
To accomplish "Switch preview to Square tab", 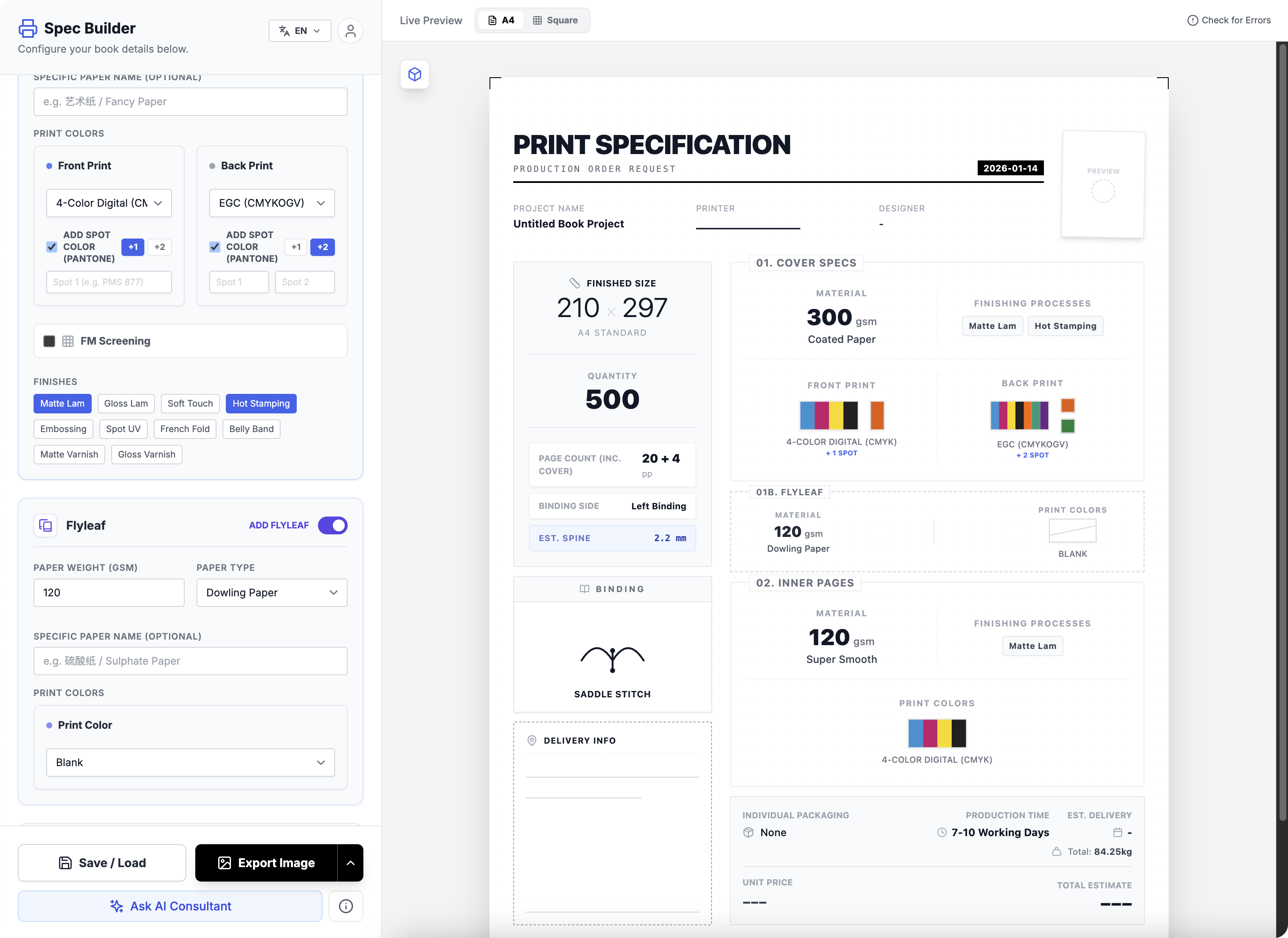I will click(555, 20).
